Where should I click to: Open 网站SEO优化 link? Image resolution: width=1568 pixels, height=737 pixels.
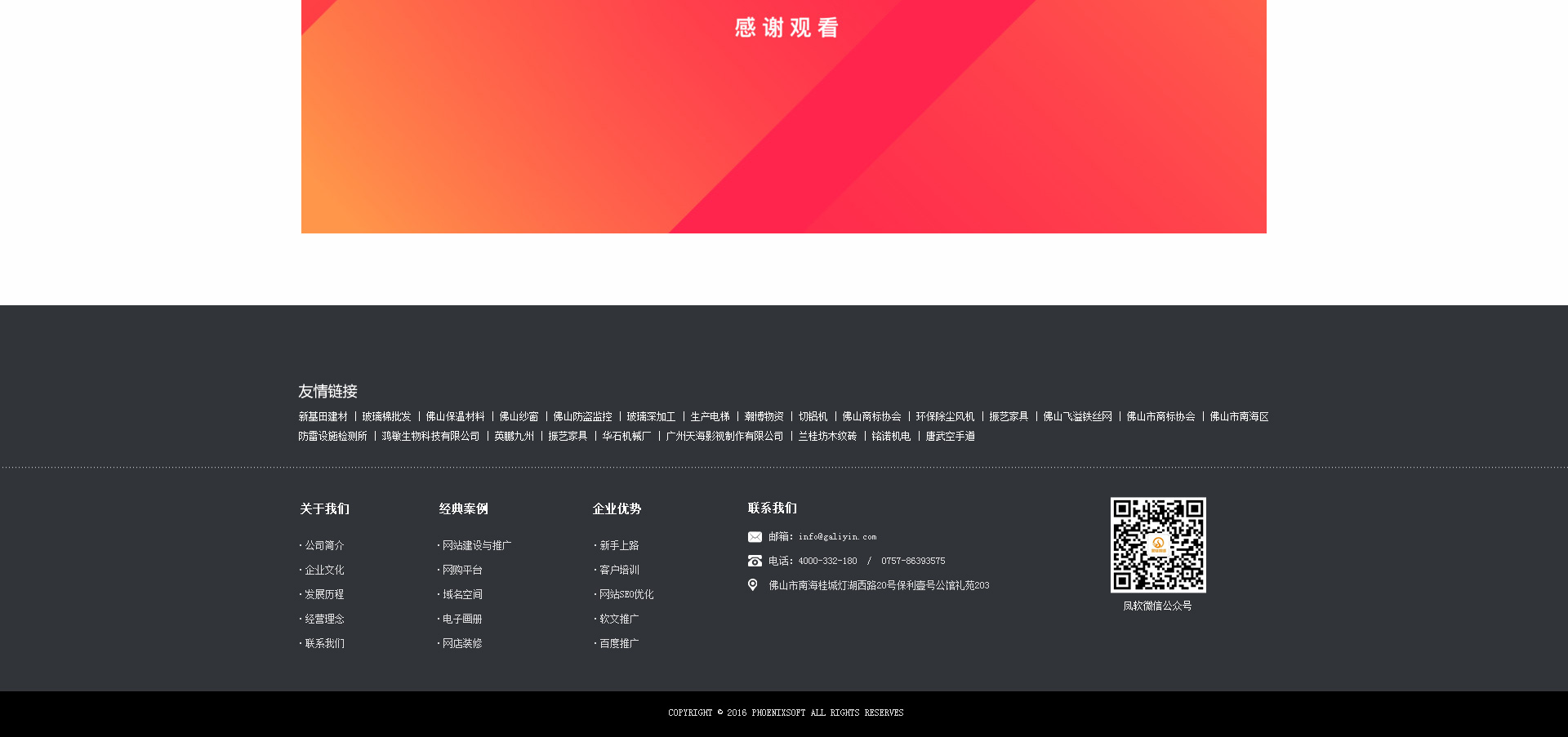pos(626,595)
